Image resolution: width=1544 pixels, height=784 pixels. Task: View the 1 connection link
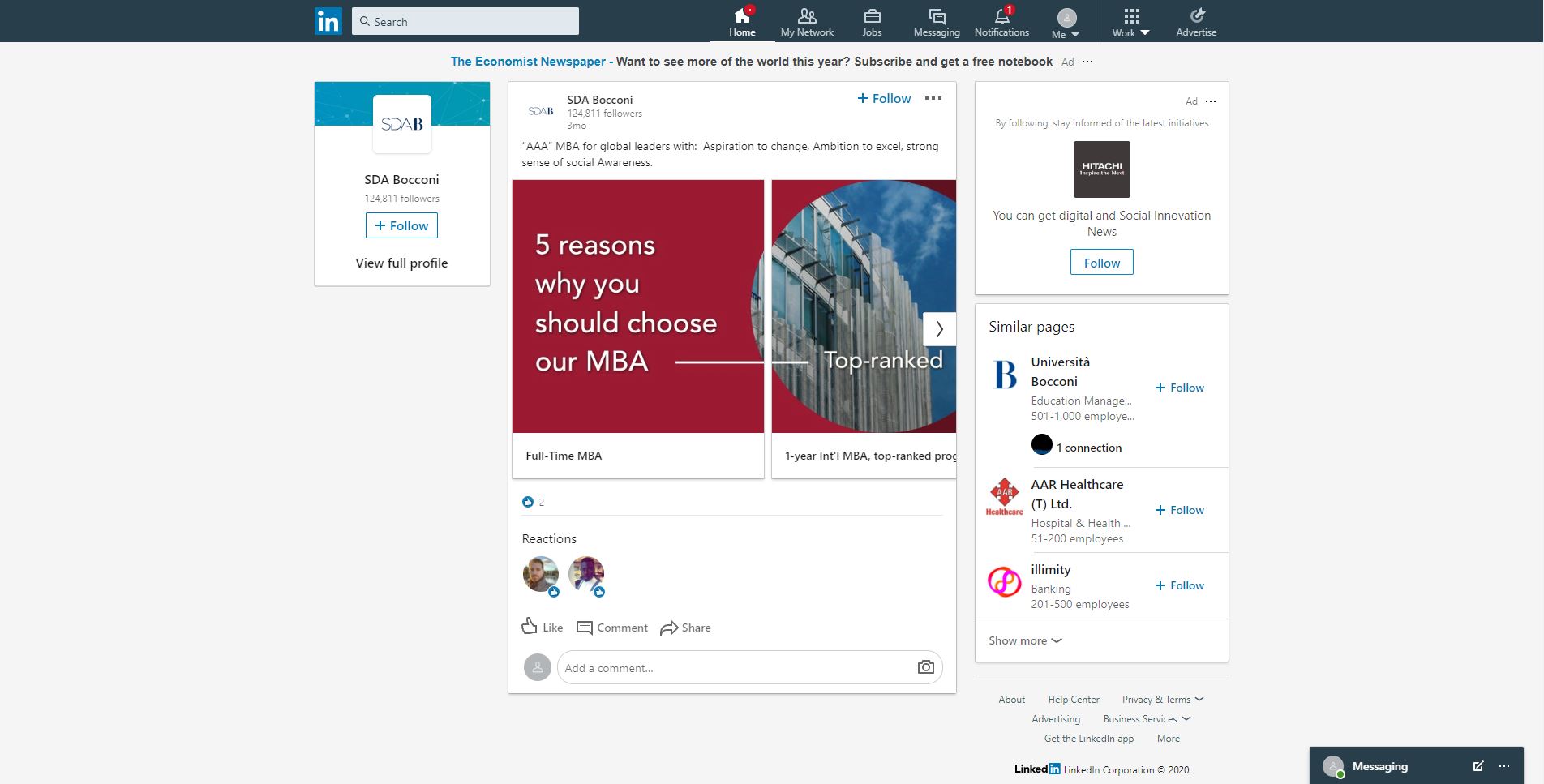(x=1088, y=448)
